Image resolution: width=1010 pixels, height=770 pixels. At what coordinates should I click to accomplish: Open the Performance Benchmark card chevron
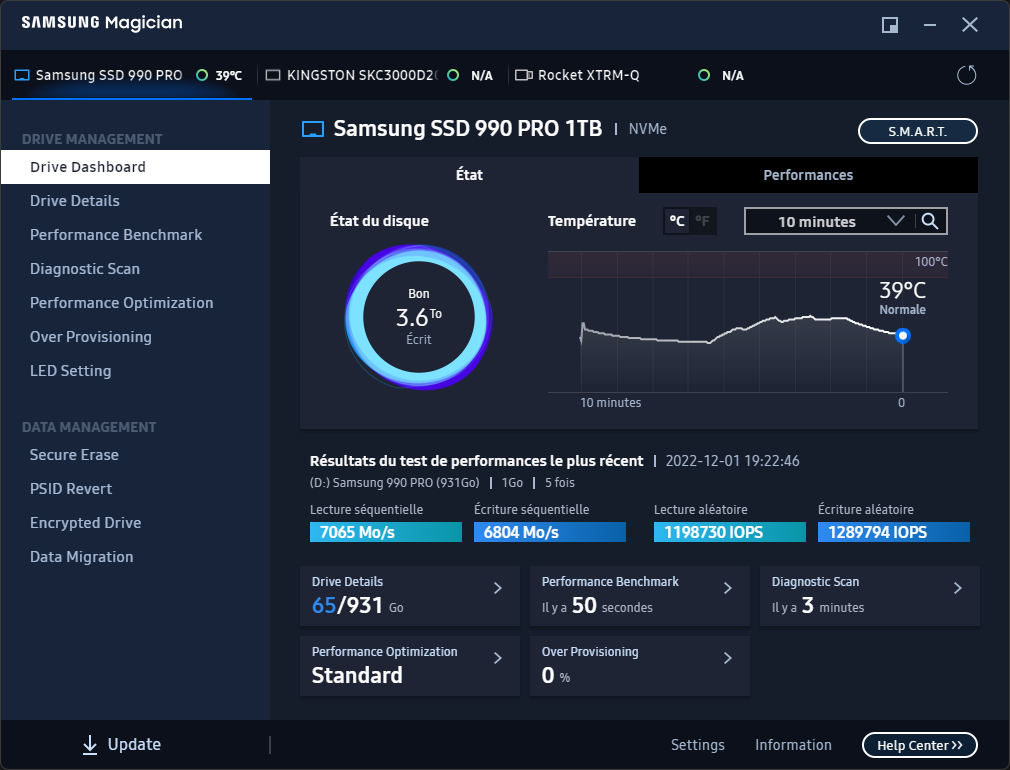(728, 588)
